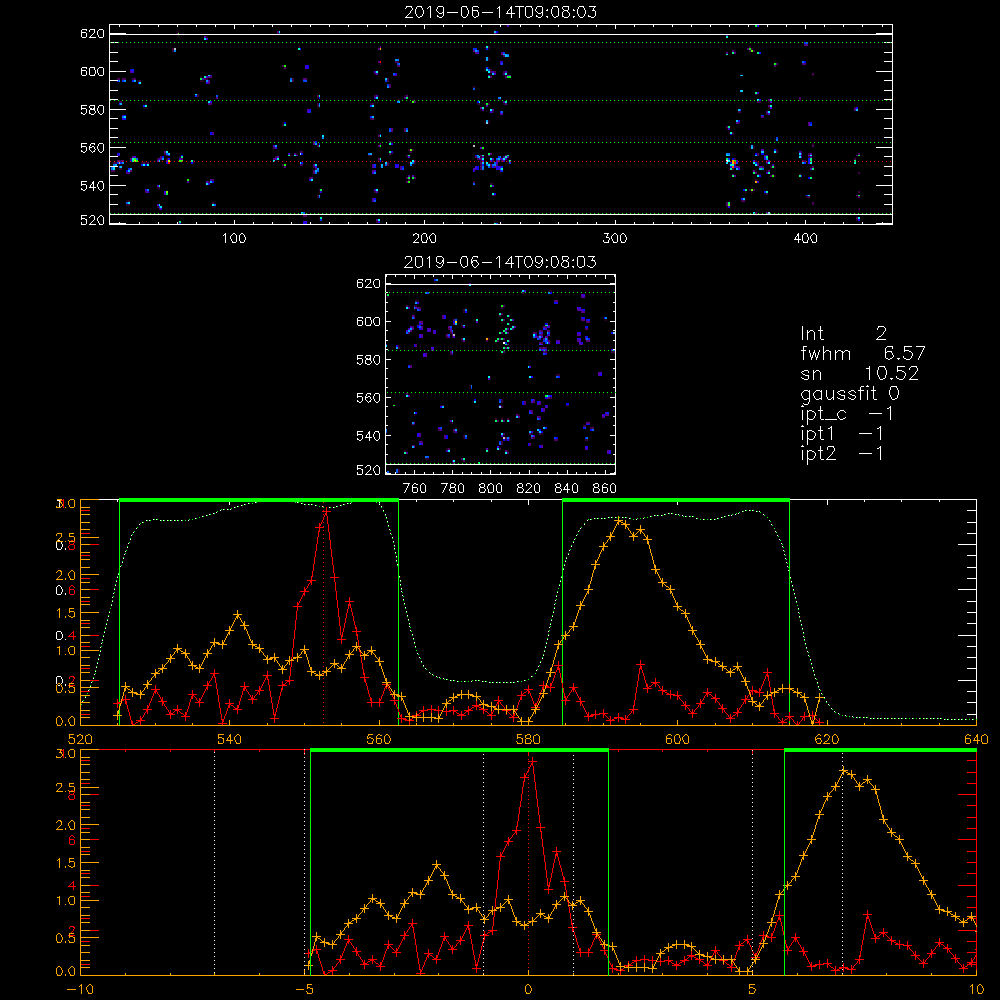This screenshot has height=1000, width=1000.
Task: Click x-axis label 640 on third plot
Action: pyautogui.click(x=976, y=740)
